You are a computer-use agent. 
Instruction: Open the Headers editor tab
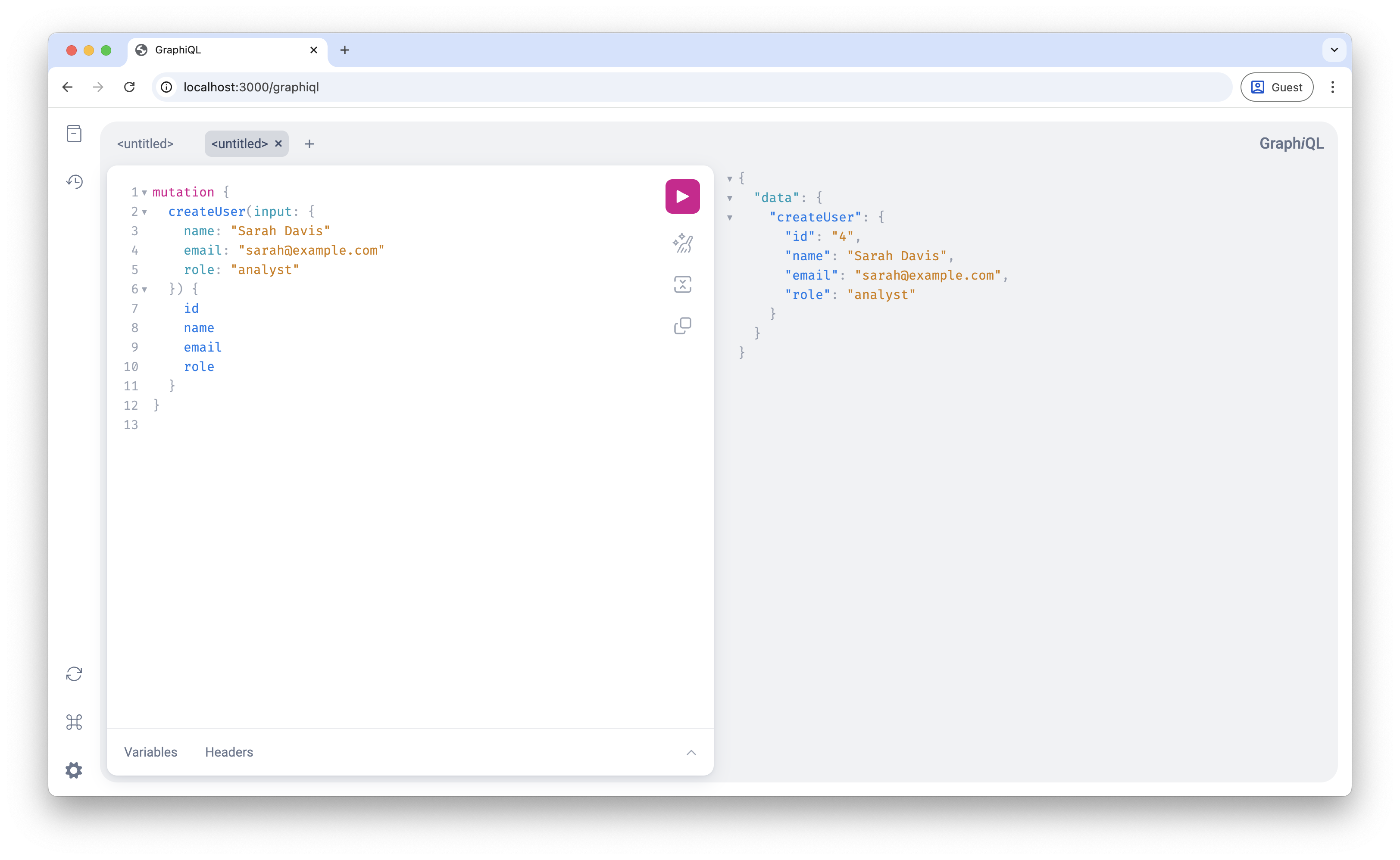229,752
